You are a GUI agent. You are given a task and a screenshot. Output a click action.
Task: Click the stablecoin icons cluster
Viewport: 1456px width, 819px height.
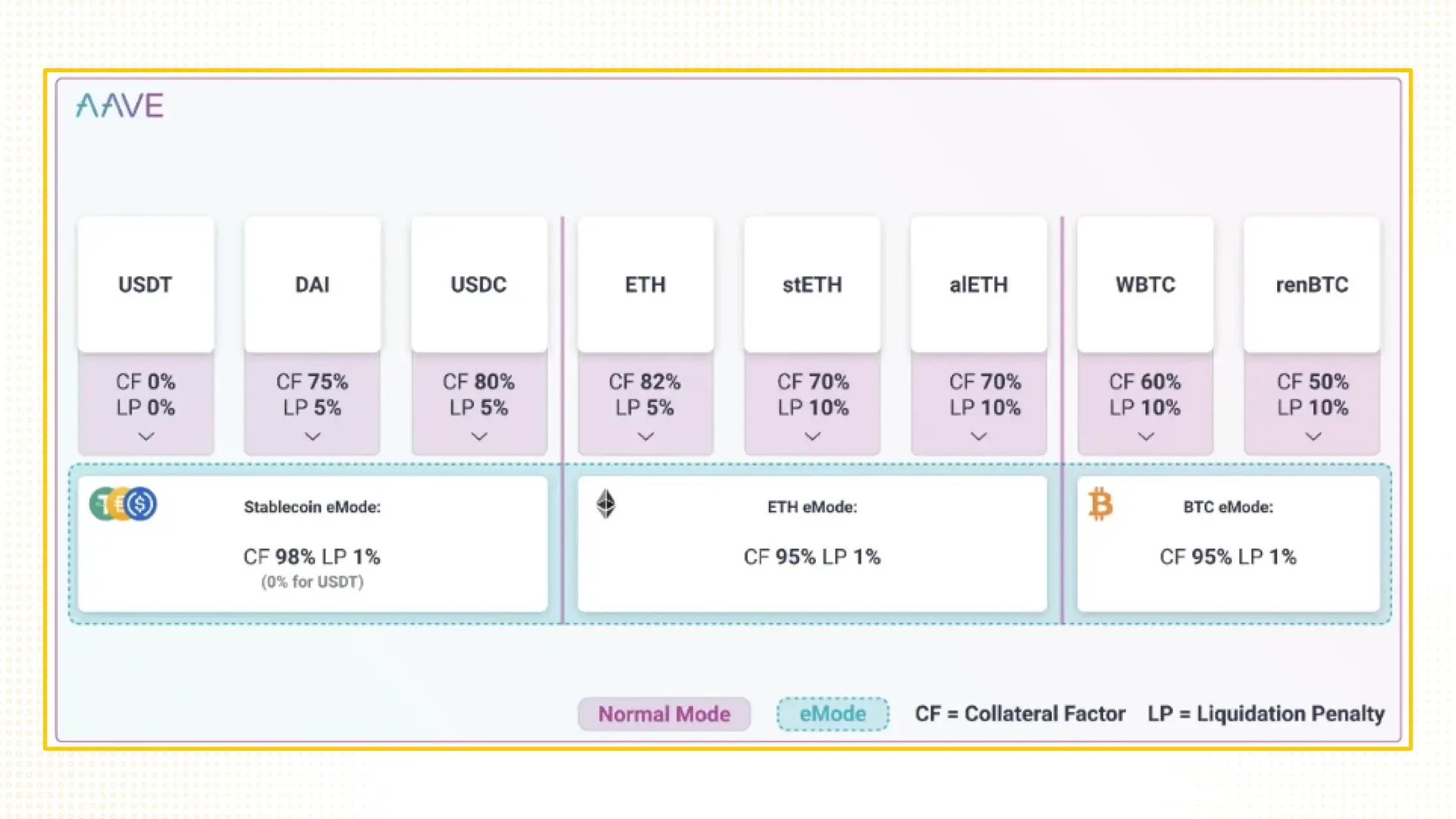click(x=123, y=504)
